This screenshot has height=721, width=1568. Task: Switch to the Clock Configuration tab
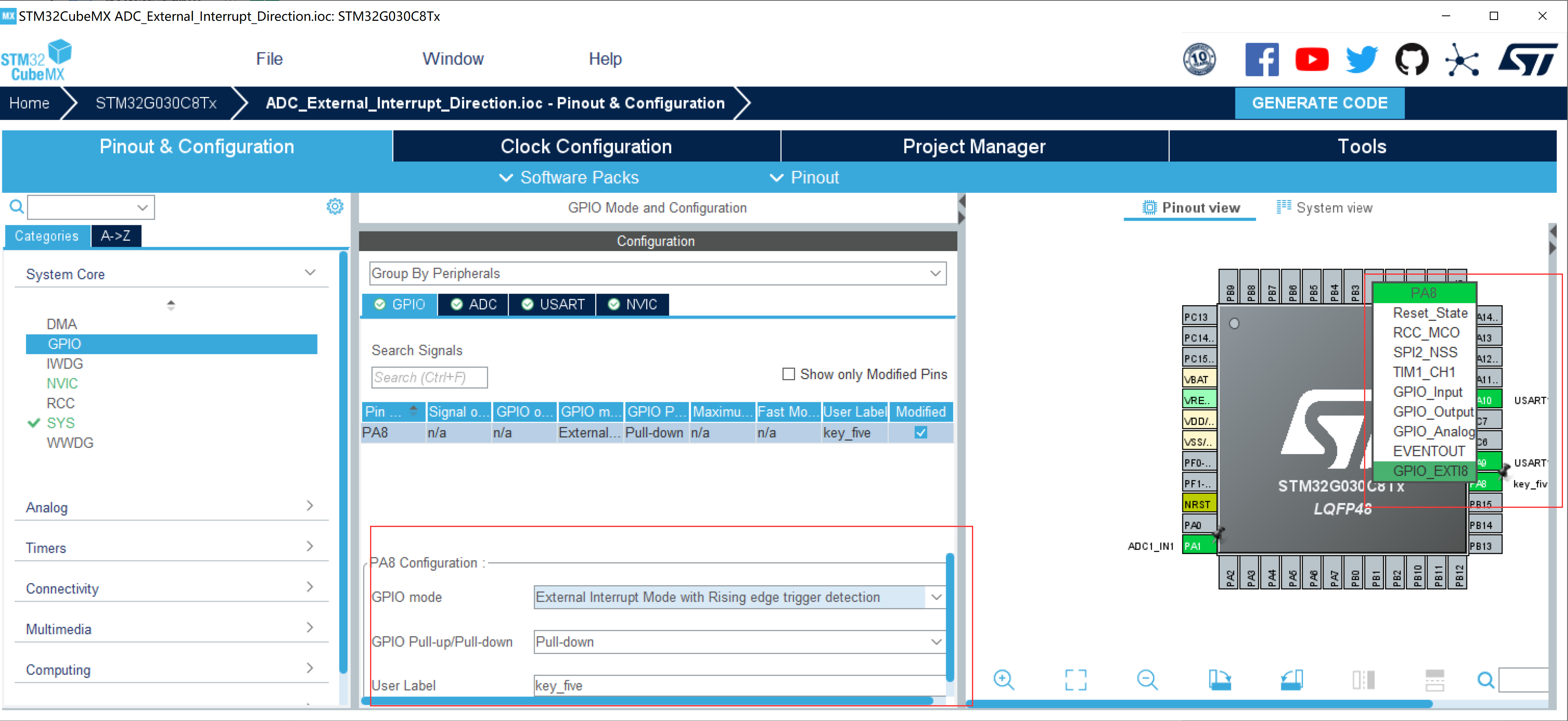click(x=586, y=146)
